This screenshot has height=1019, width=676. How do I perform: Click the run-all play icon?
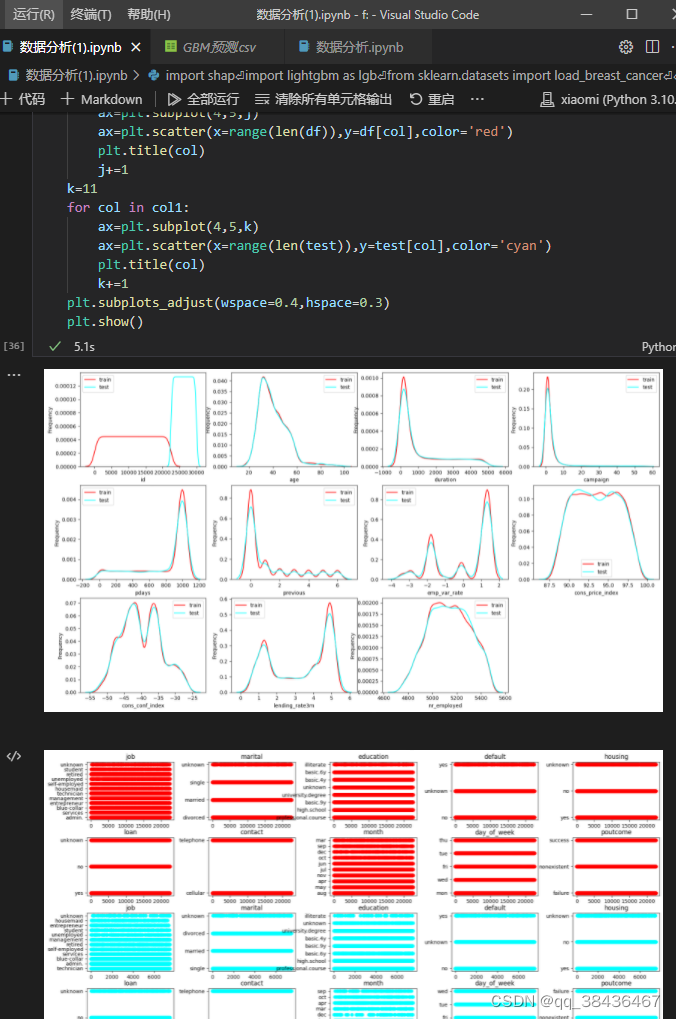[x=174, y=99]
